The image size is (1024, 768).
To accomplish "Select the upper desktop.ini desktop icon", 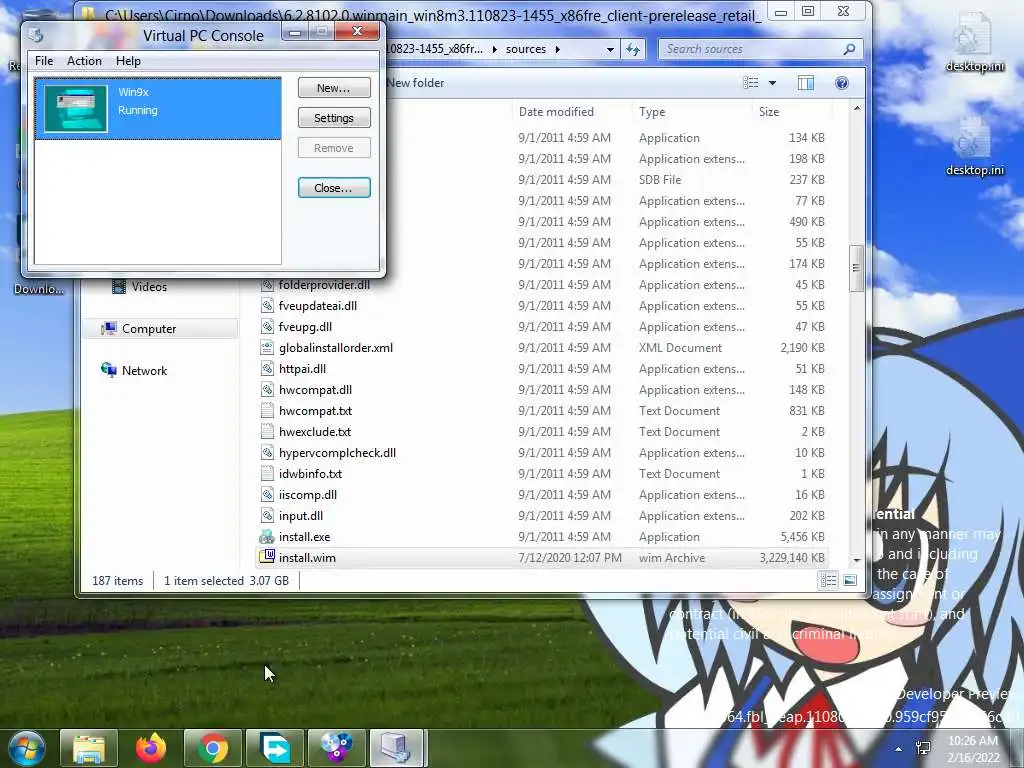I will point(974,43).
